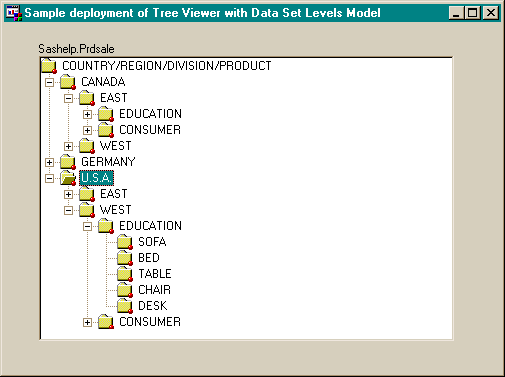Expand the EAST node under U.S.A.
The height and width of the screenshot is (377, 505).
(68, 194)
